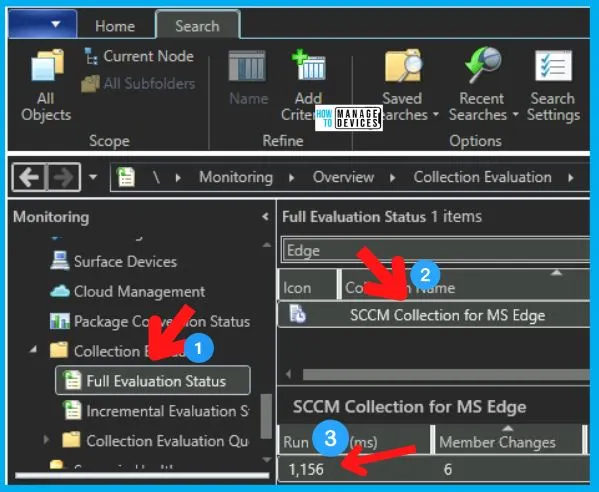Click the Full Evaluation Status 1 items heading
The width and height of the screenshot is (599, 492).
coord(382,217)
